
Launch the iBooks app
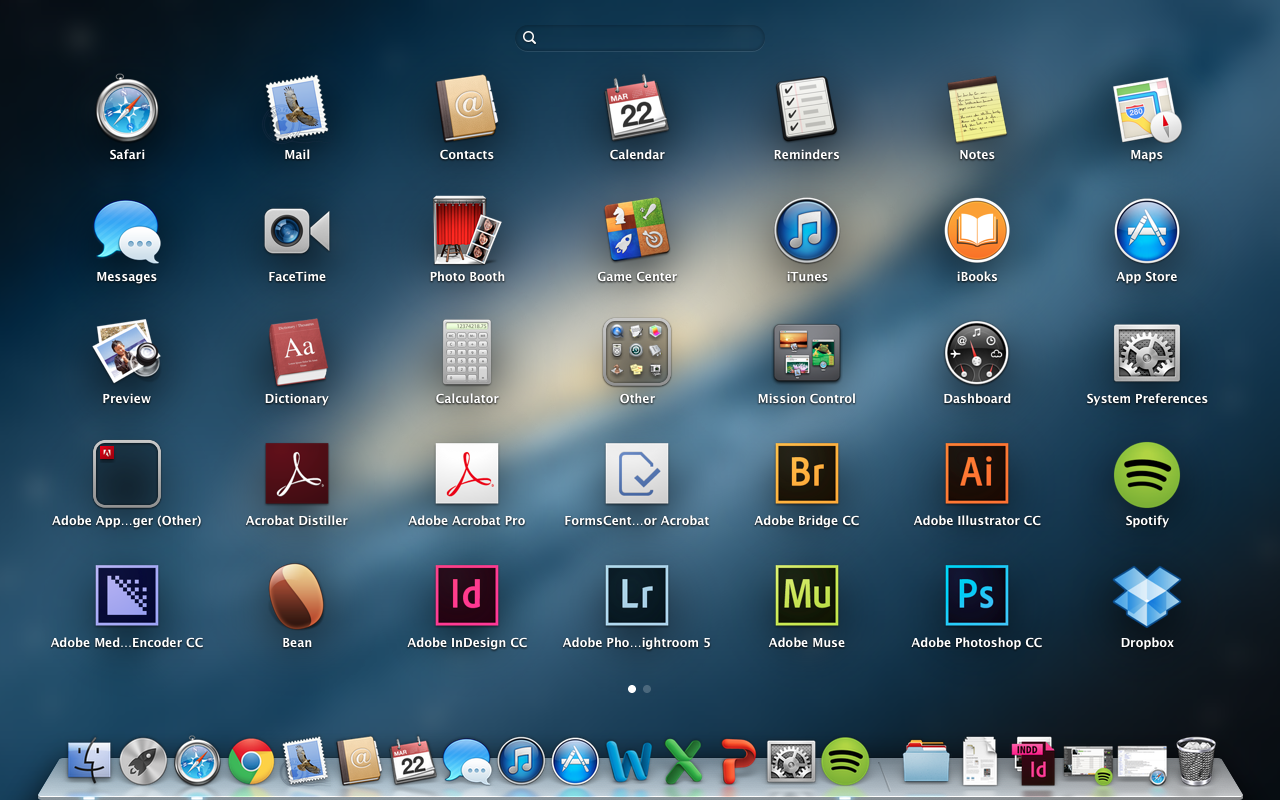pyautogui.click(x=977, y=231)
